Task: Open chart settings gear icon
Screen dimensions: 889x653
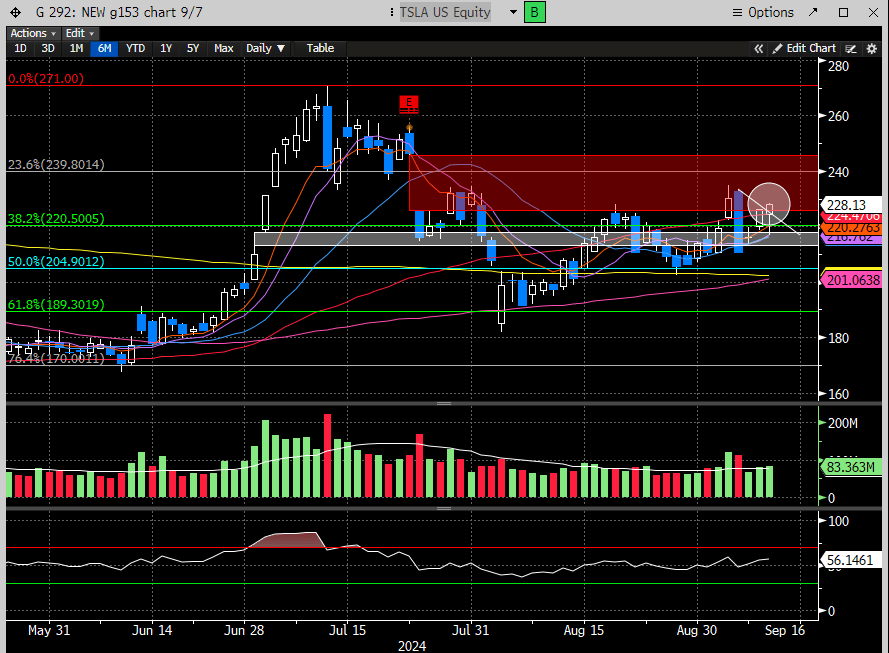Action: (871, 49)
